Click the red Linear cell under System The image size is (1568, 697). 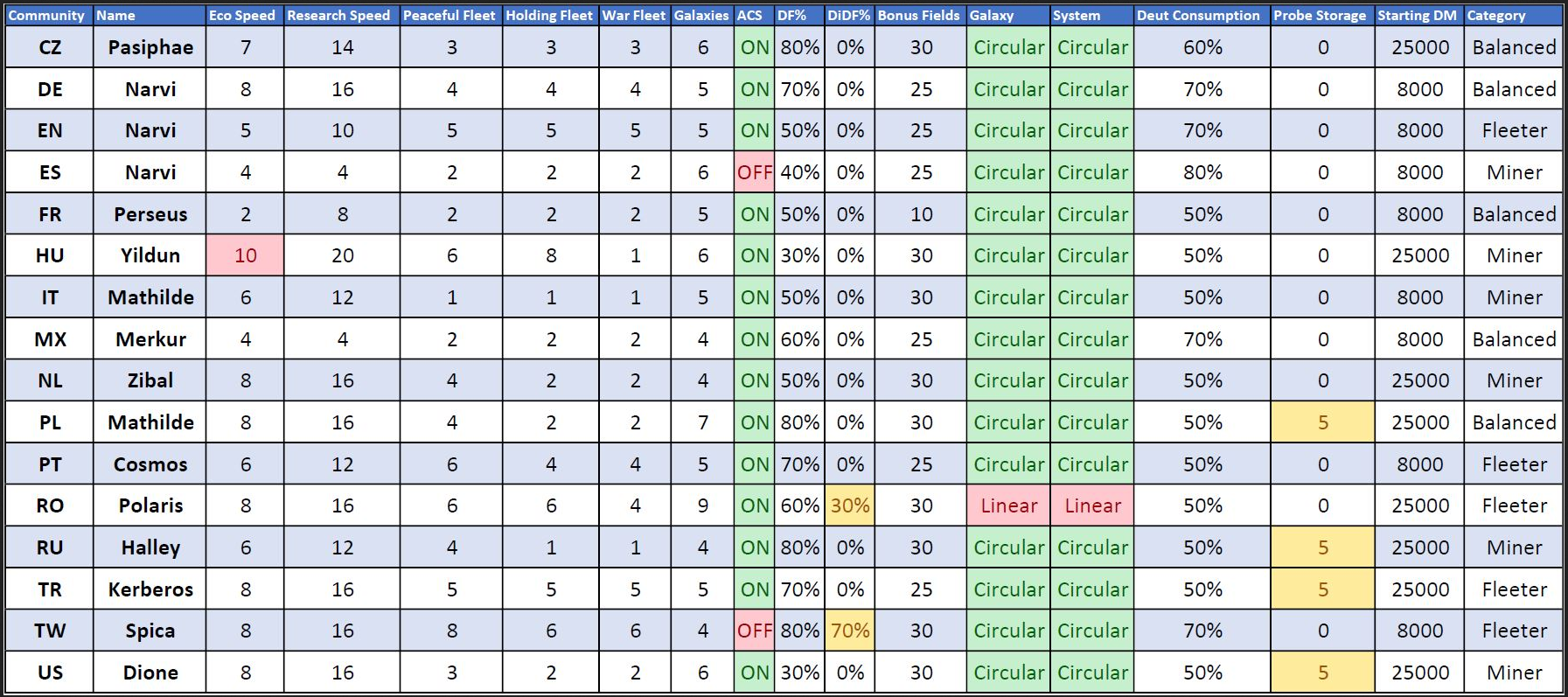coord(1092,505)
